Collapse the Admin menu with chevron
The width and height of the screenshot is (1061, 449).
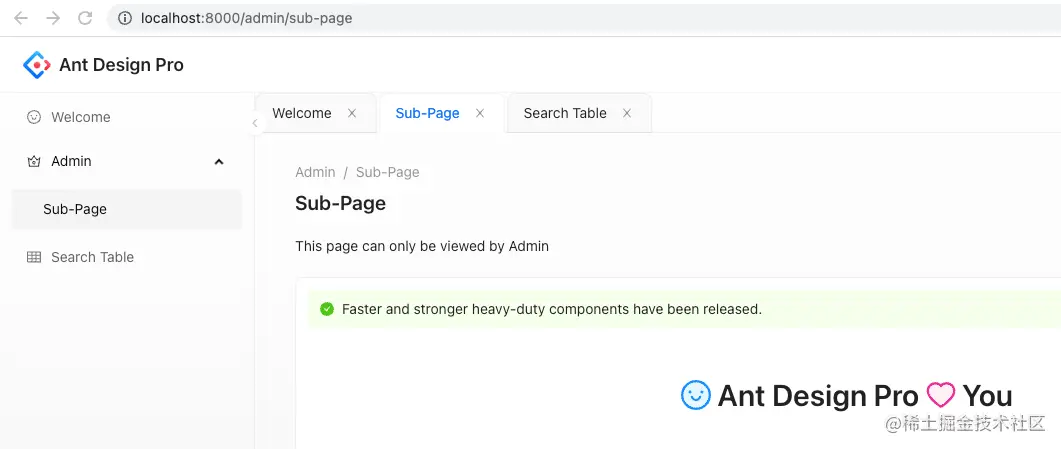pyautogui.click(x=219, y=162)
